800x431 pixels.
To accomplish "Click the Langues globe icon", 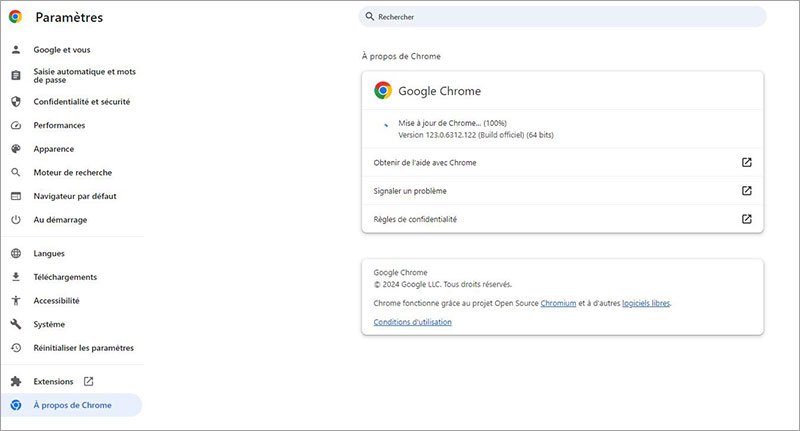I will pos(15,254).
